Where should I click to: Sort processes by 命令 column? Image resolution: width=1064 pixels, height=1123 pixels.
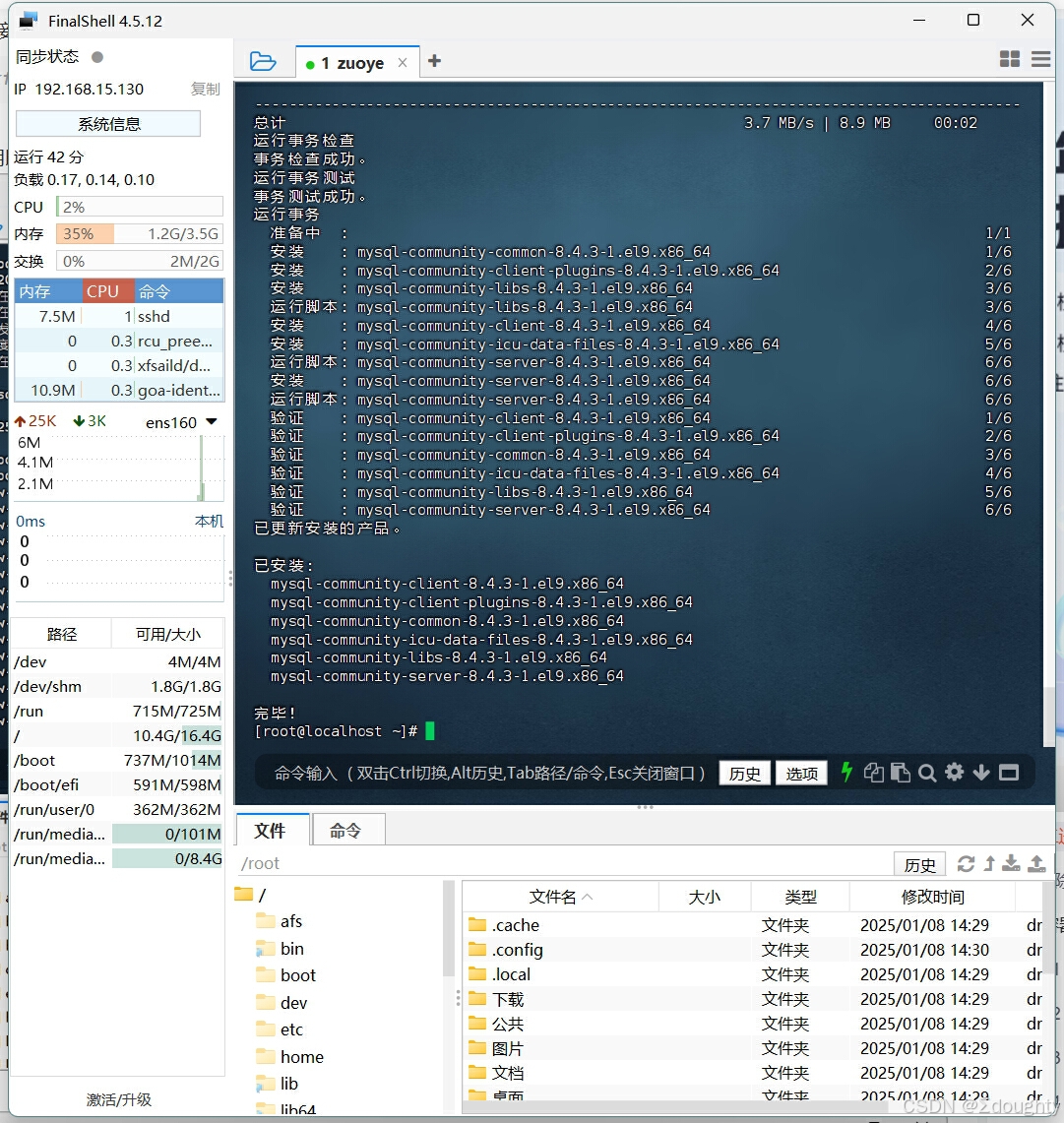pos(179,291)
